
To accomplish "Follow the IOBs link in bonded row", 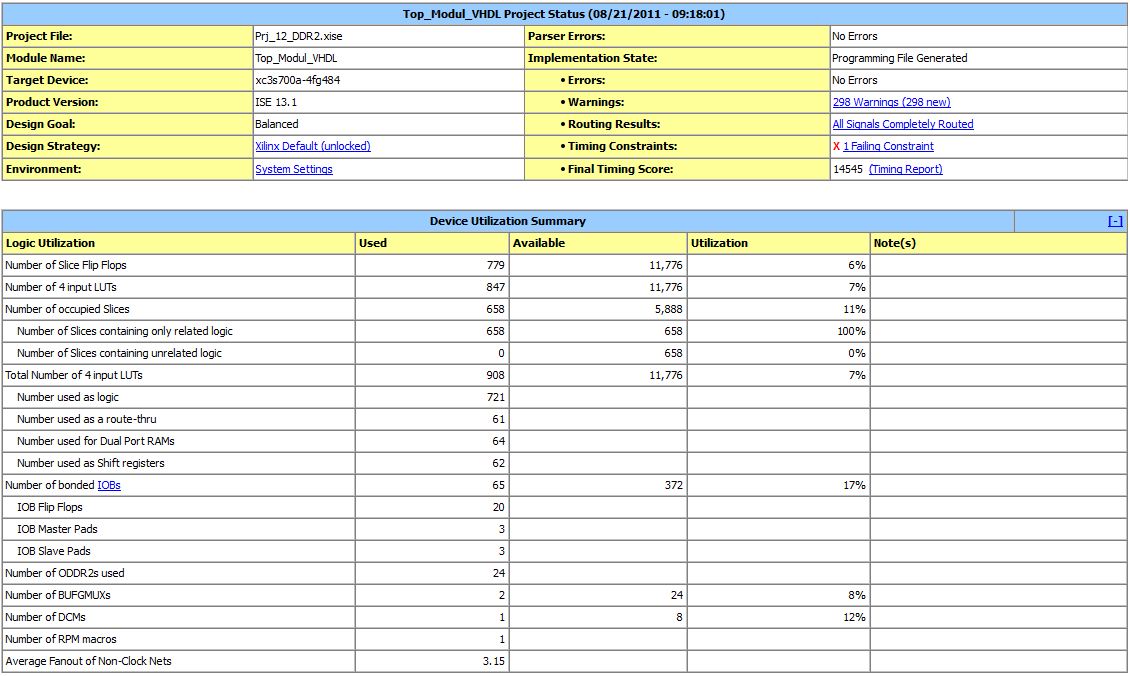I will [109, 485].
